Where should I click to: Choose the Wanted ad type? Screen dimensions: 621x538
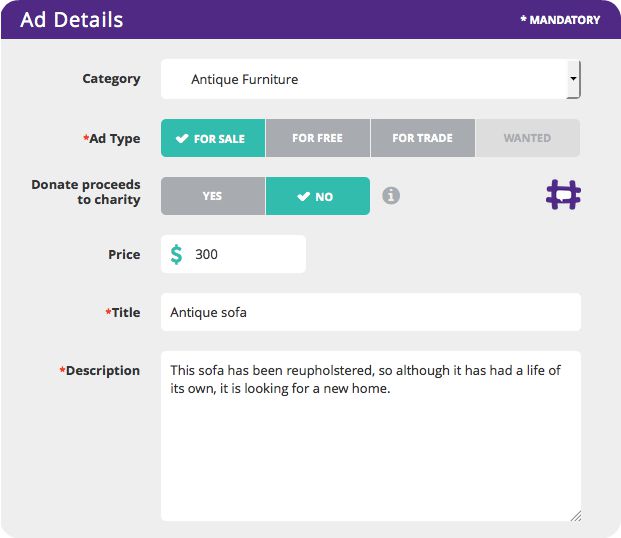coord(527,138)
